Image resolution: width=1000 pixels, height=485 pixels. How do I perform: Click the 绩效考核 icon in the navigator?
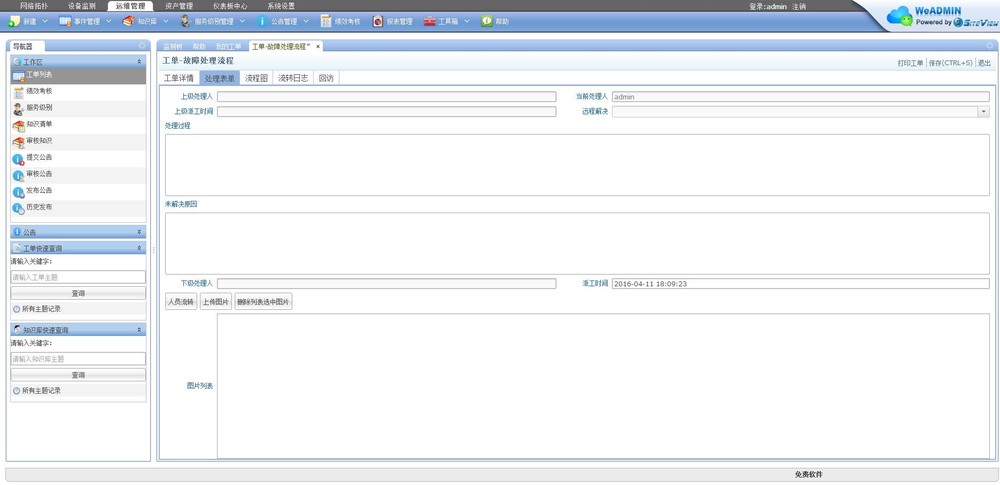click(18, 93)
